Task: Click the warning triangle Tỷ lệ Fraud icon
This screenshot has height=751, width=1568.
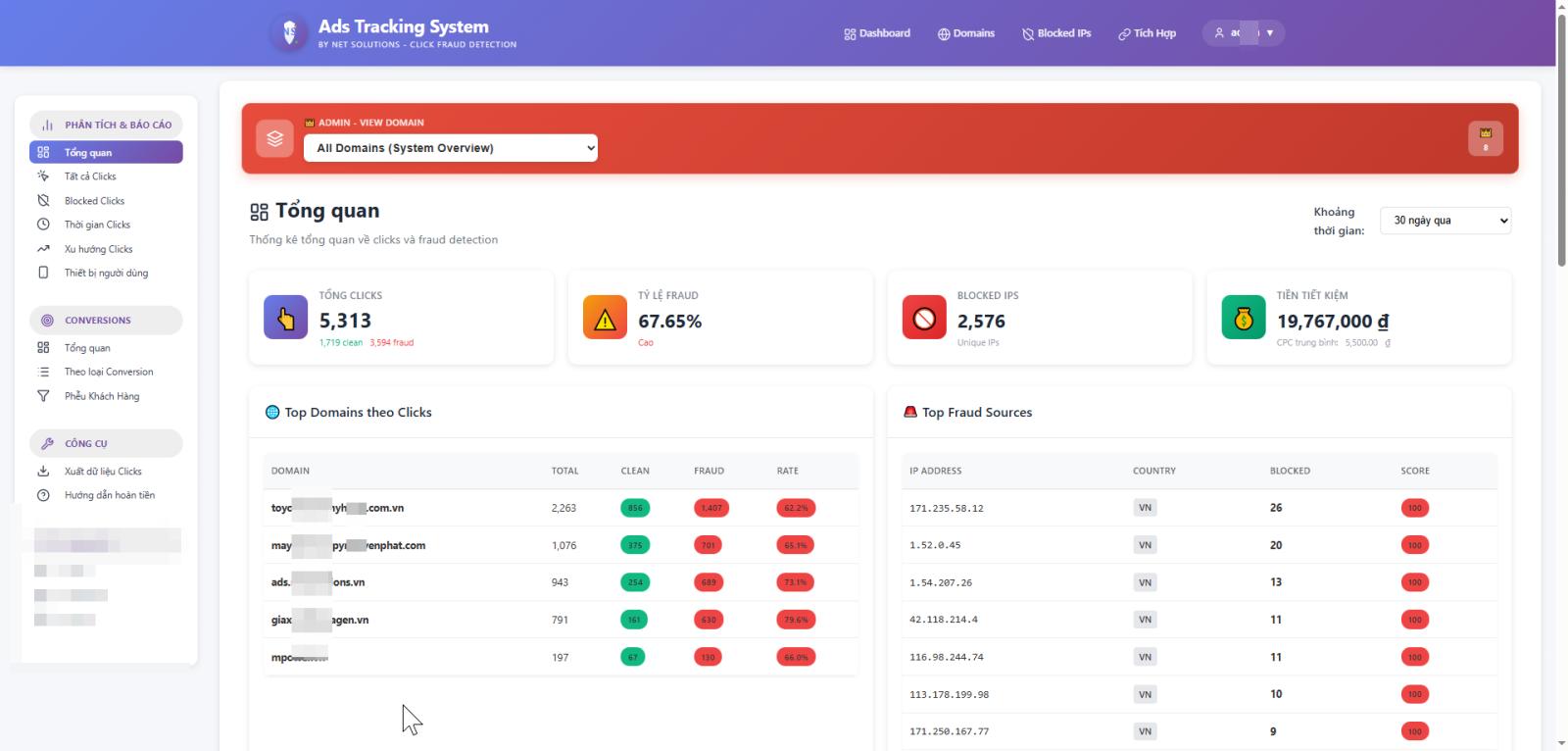Action: click(605, 318)
